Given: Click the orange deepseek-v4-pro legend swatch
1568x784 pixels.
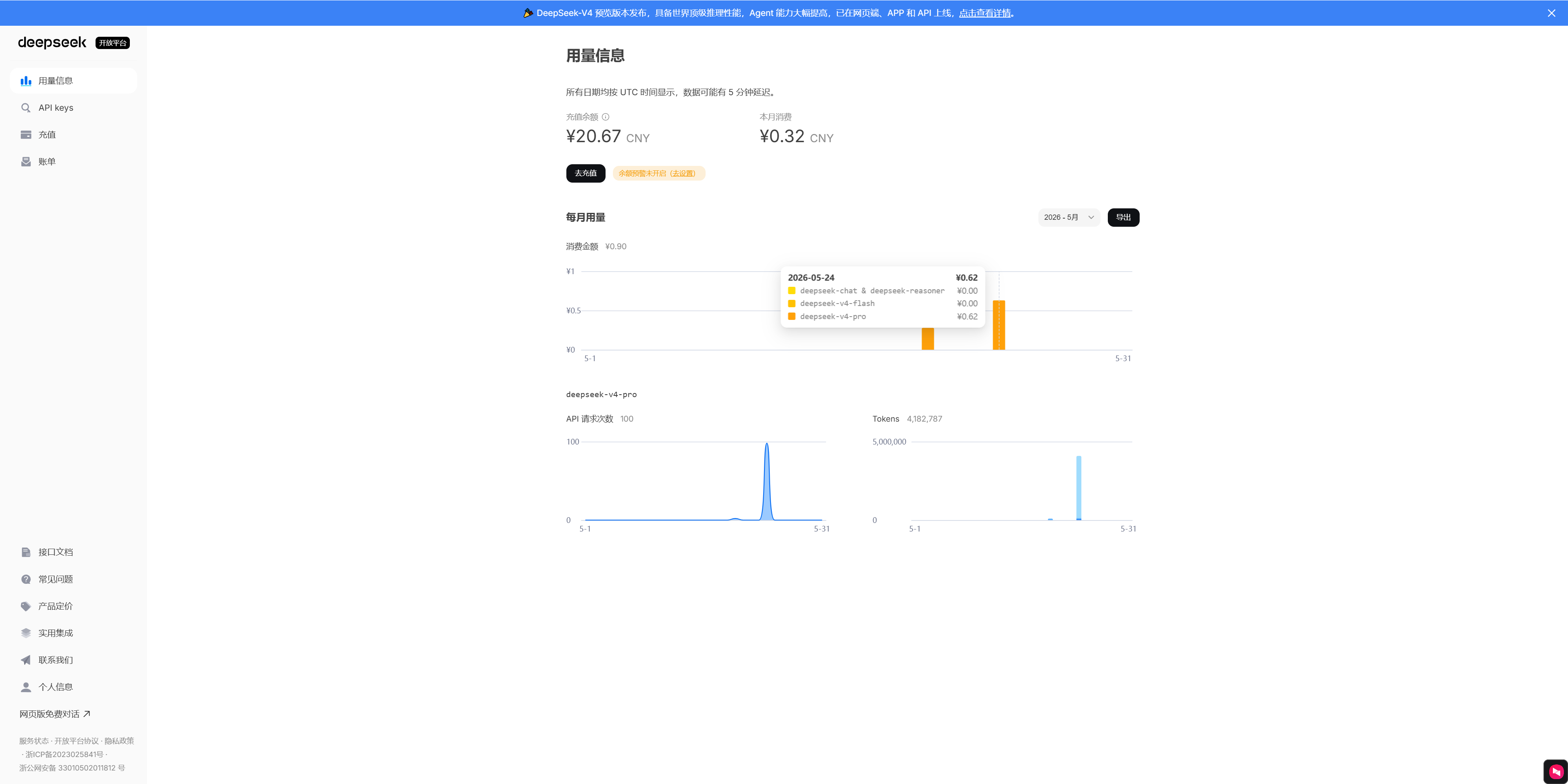Looking at the screenshot, I should point(791,316).
